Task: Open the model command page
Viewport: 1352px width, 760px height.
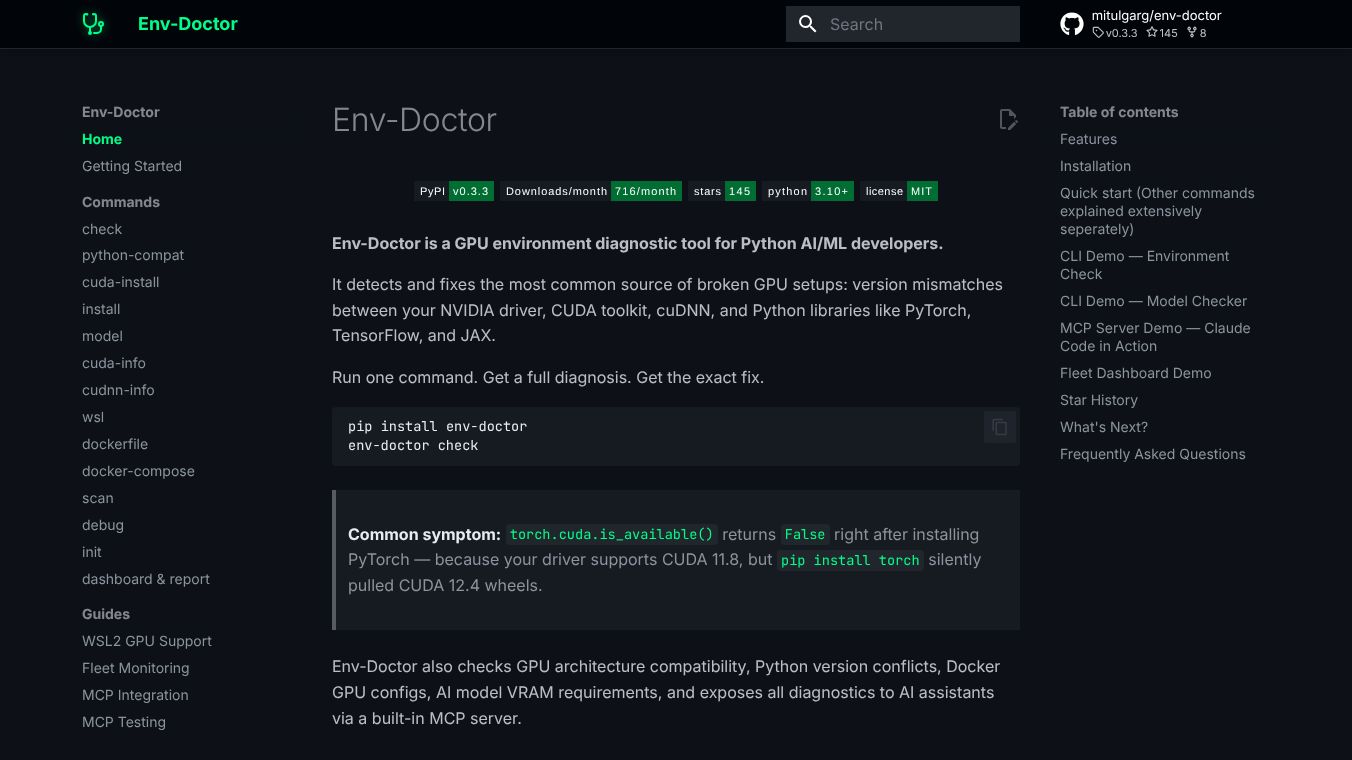Action: (x=102, y=336)
